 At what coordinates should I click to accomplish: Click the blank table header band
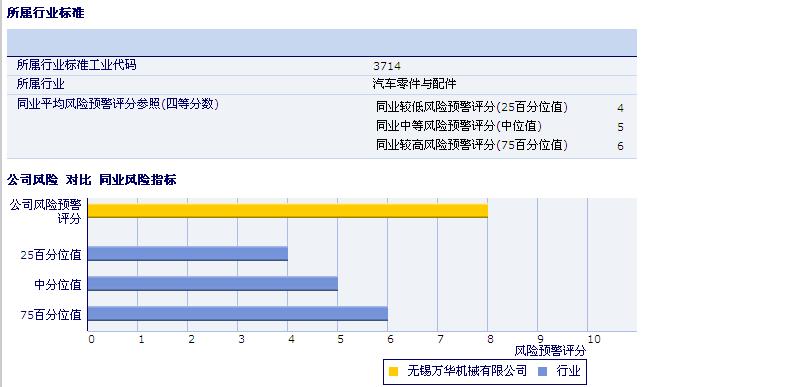322,43
